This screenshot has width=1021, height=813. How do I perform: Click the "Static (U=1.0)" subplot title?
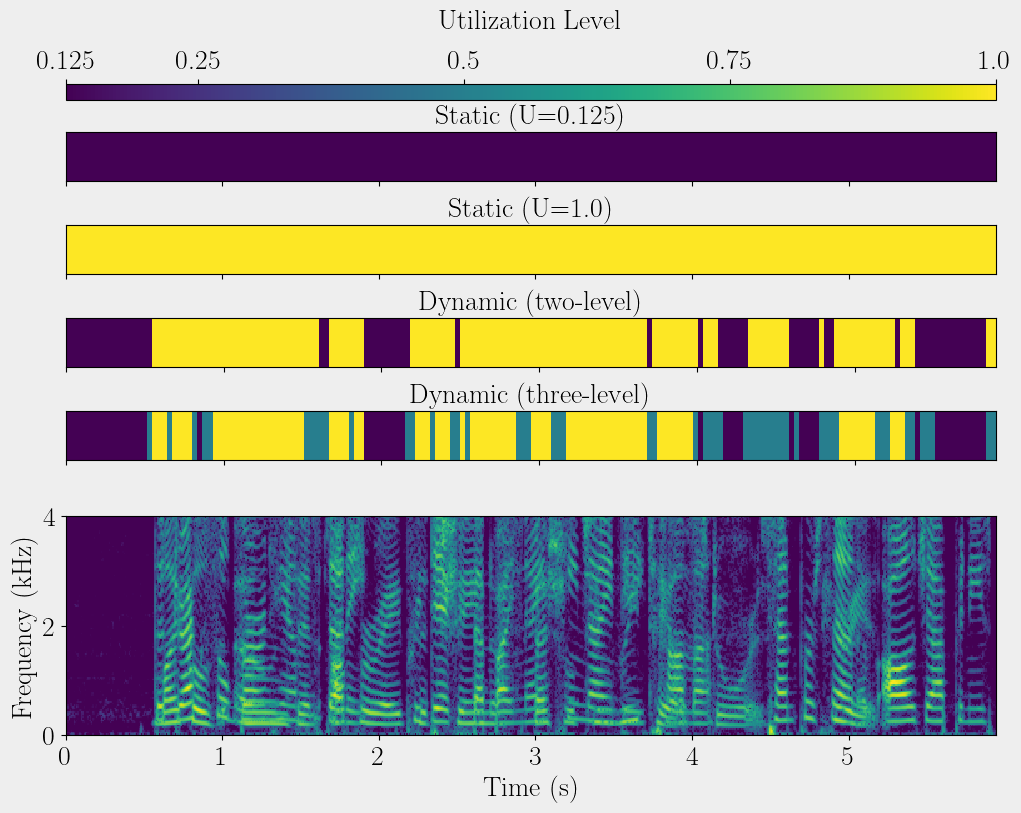529,209
